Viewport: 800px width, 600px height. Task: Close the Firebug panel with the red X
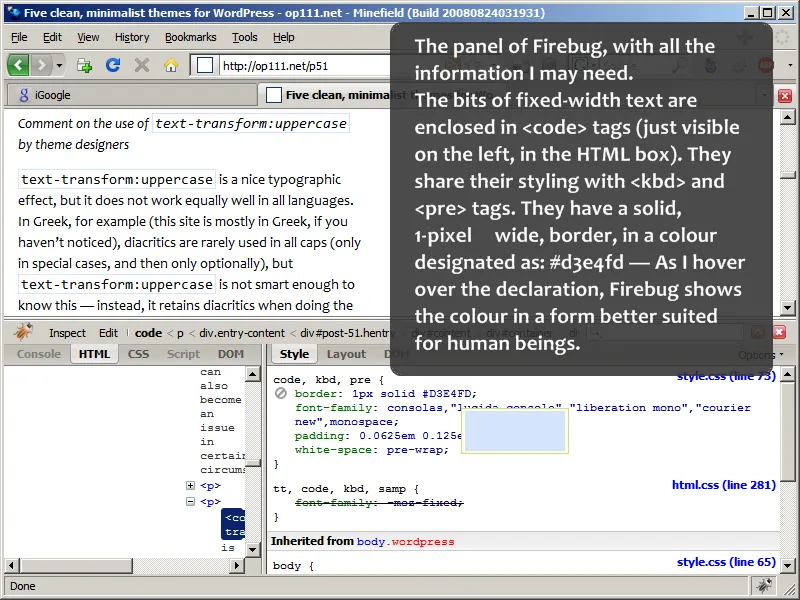pos(779,333)
